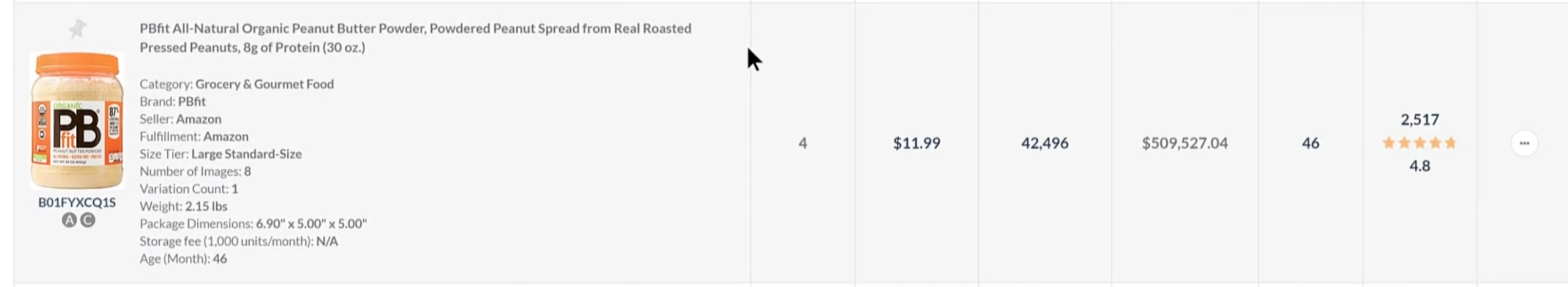Click the price $11.99
The height and width of the screenshot is (287, 1568).
(916, 143)
